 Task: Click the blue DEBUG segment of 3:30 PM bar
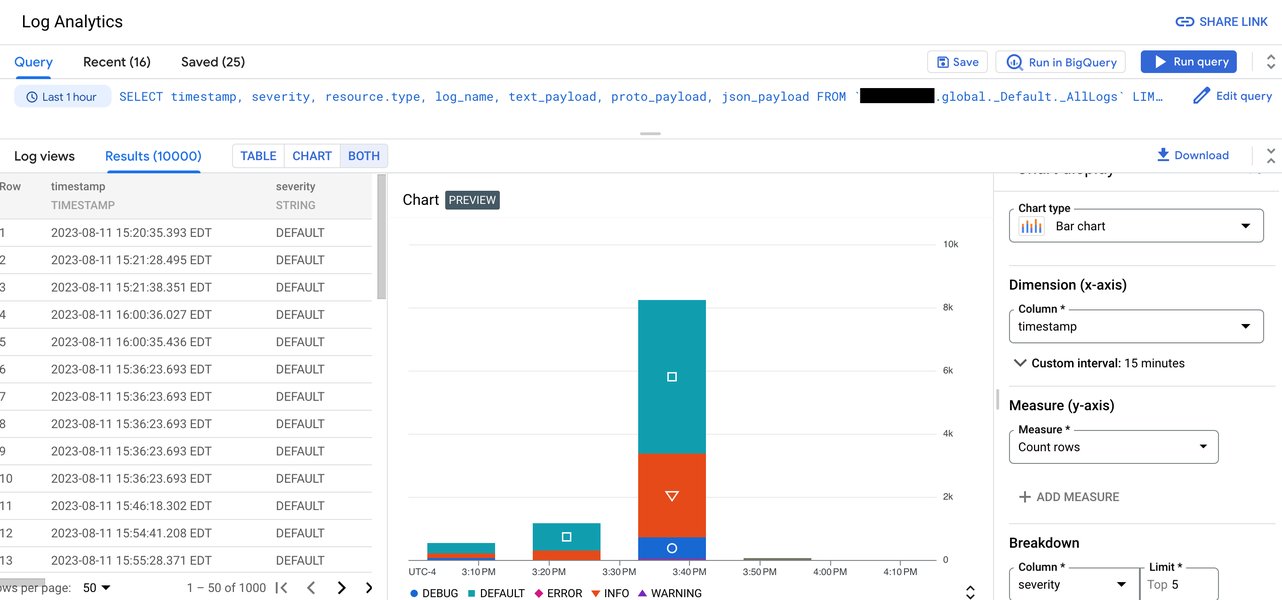[x=672, y=548]
